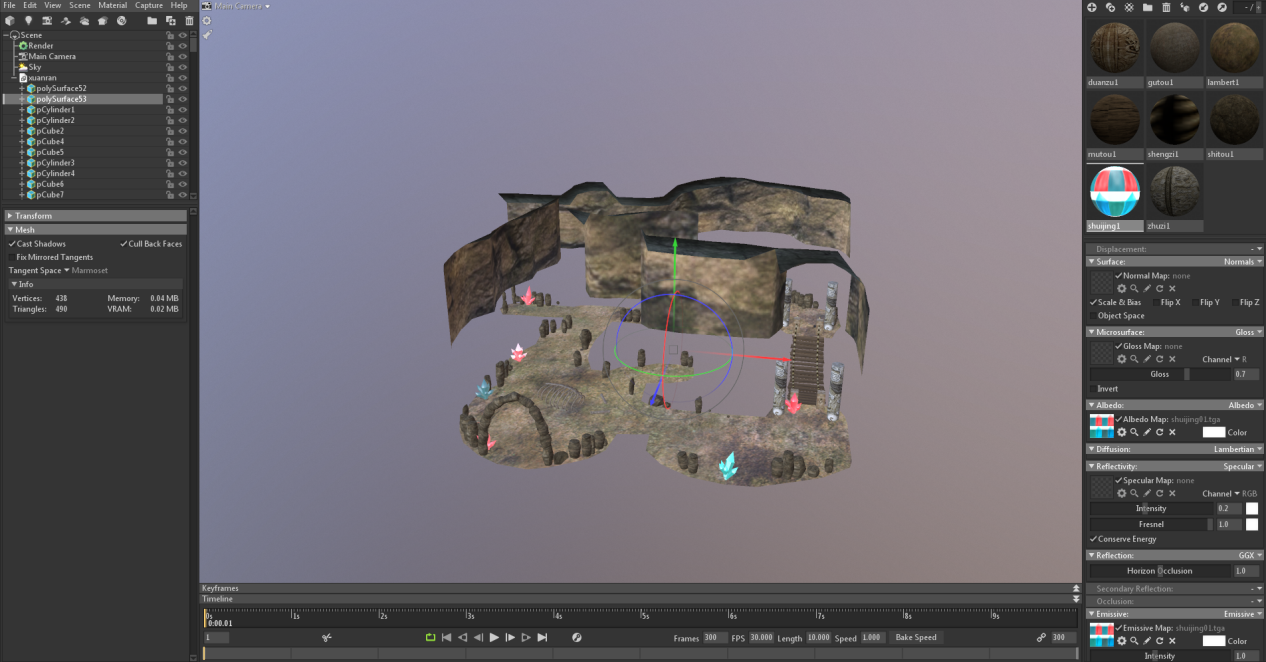
Task: Open Diffusion Lambertian dropdown
Action: click(1240, 449)
